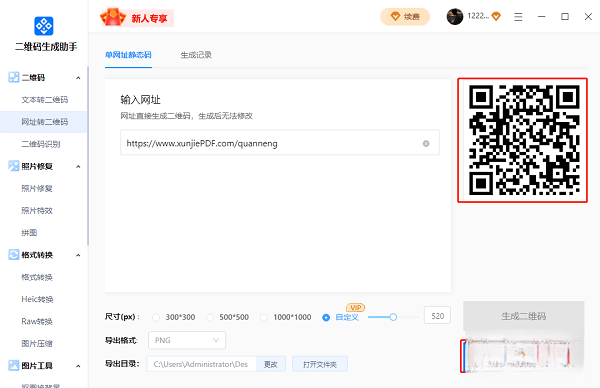Image resolution: width=600 pixels, height=388 pixels.
Task: Click the custom size slider handle
Action: pyautogui.click(x=393, y=317)
